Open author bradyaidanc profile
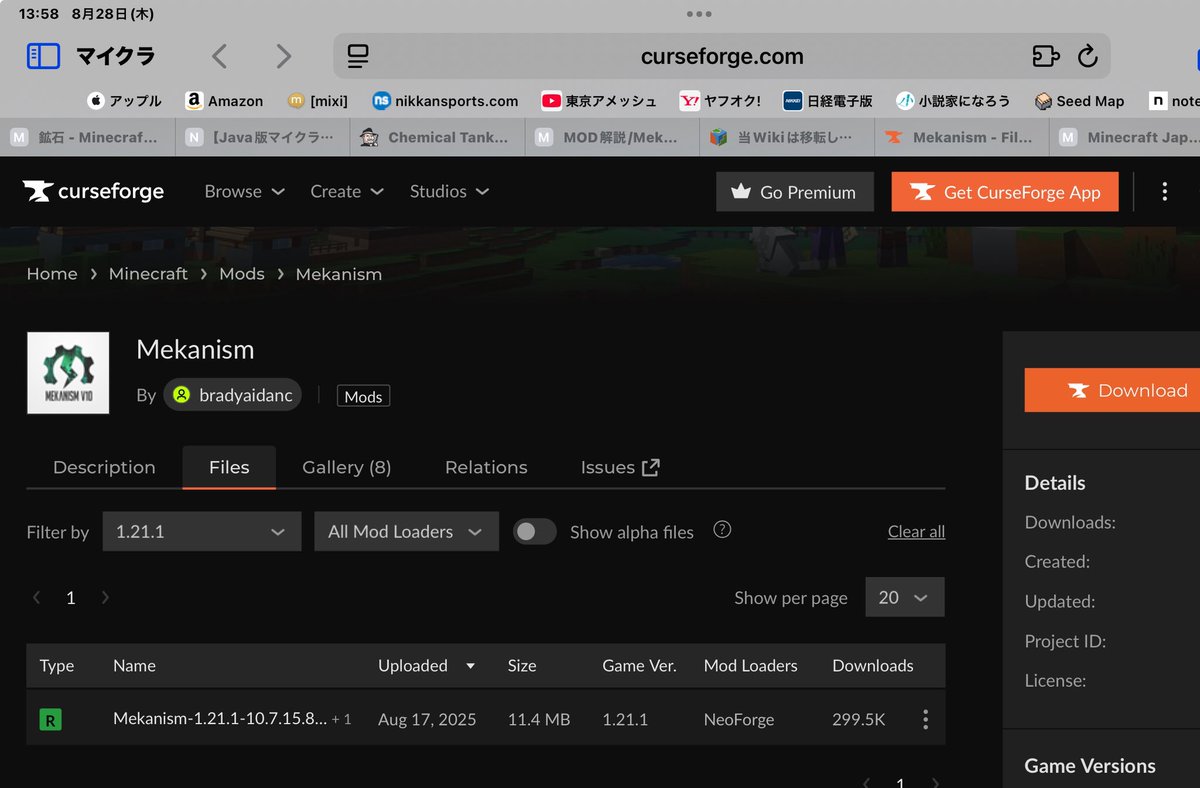The width and height of the screenshot is (1200, 788). coord(232,395)
